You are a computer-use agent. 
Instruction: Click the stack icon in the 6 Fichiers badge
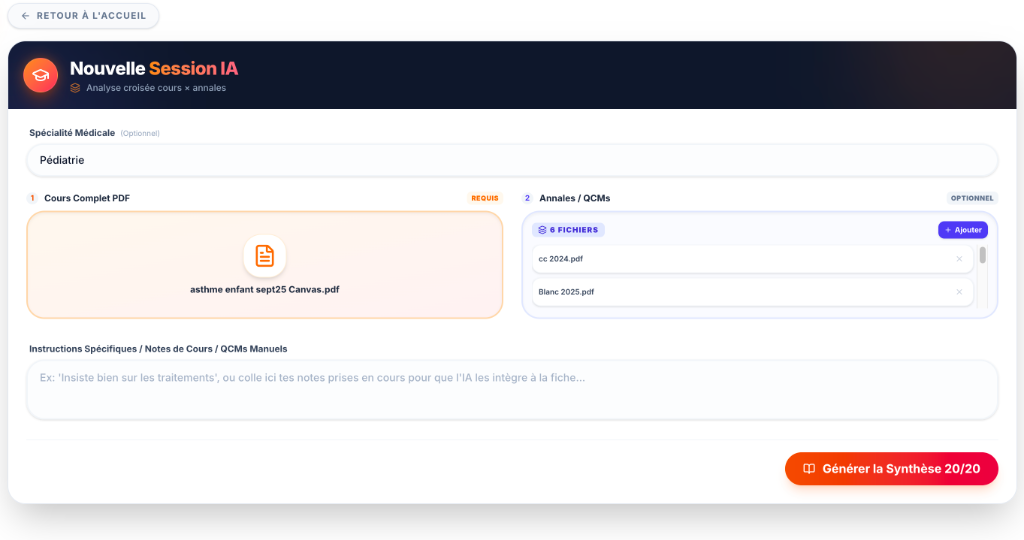(542, 230)
